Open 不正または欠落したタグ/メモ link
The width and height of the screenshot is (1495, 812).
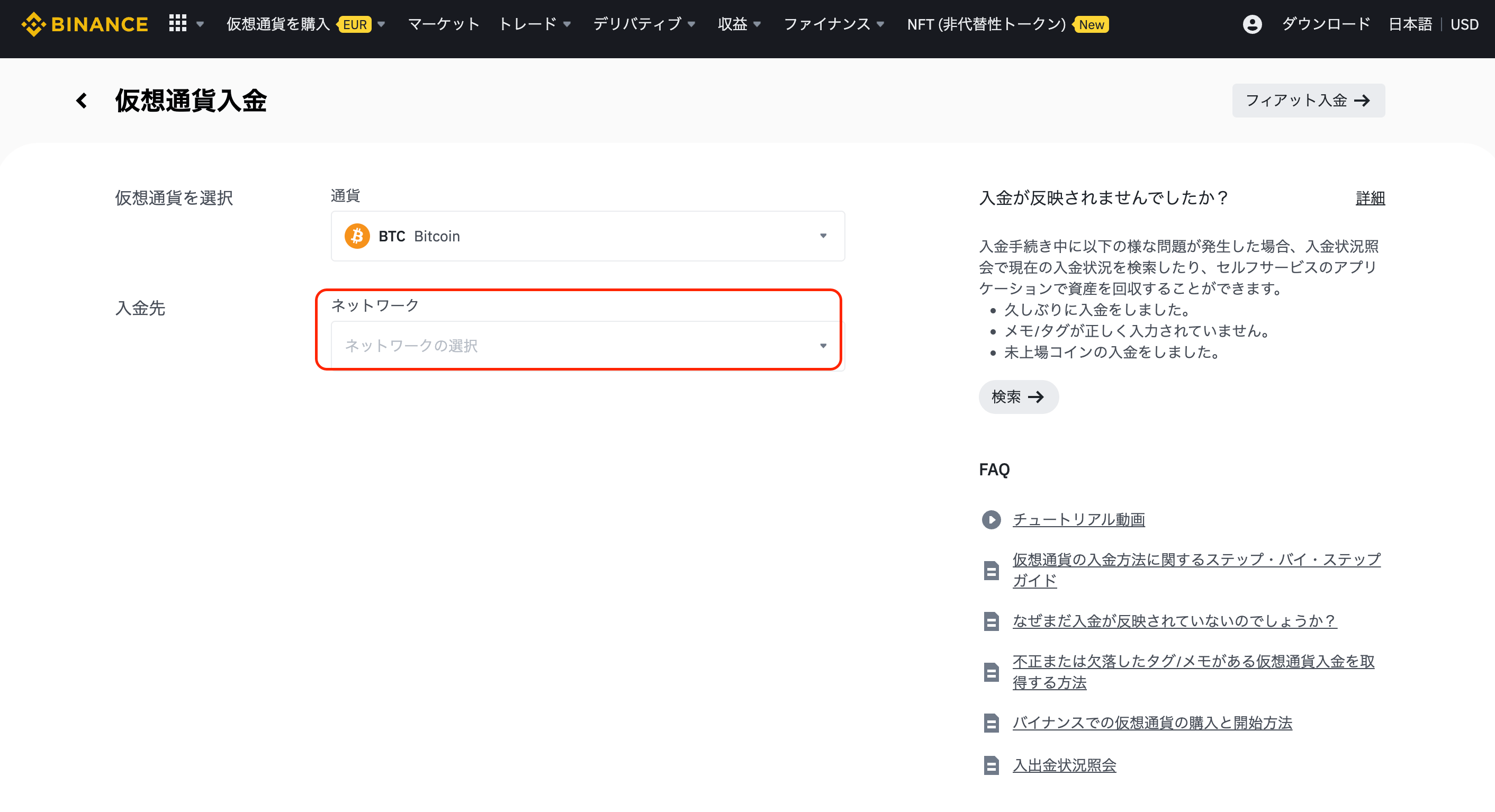click(x=1193, y=672)
